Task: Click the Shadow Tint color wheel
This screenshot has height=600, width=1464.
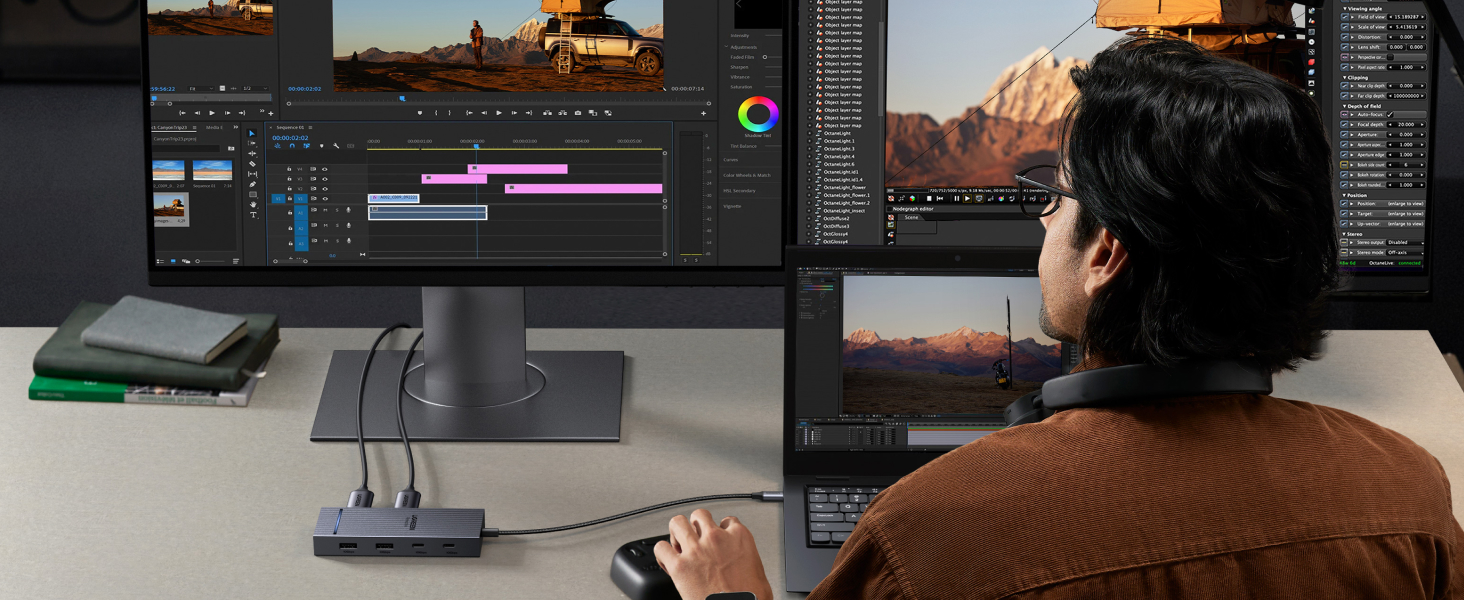Action: coord(757,116)
